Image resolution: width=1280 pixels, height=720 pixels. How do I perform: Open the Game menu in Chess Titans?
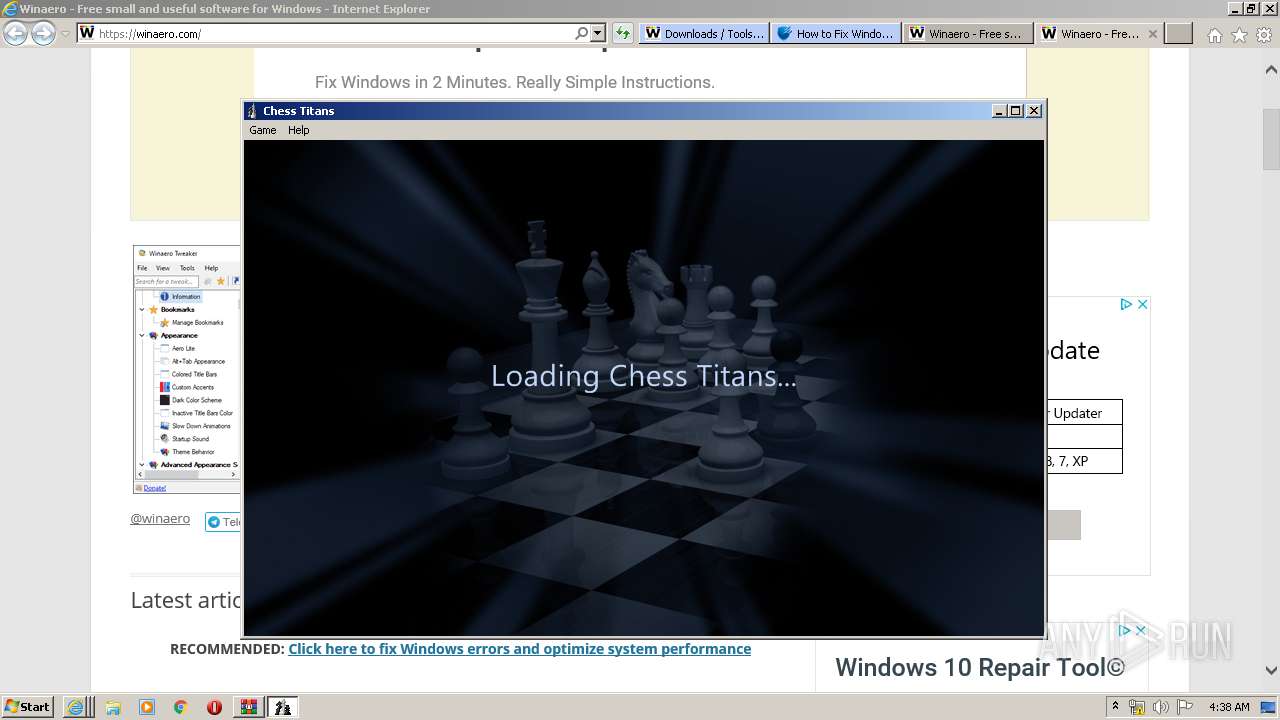tap(262, 130)
